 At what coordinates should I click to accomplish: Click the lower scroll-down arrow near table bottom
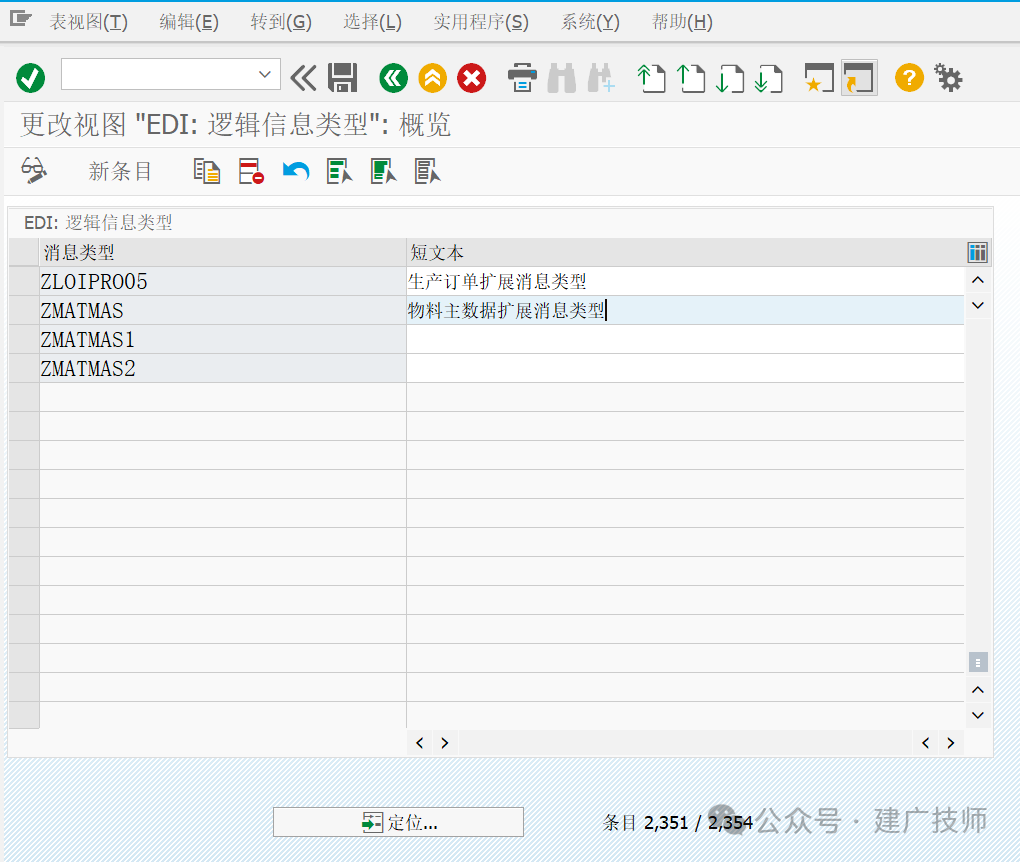978,715
